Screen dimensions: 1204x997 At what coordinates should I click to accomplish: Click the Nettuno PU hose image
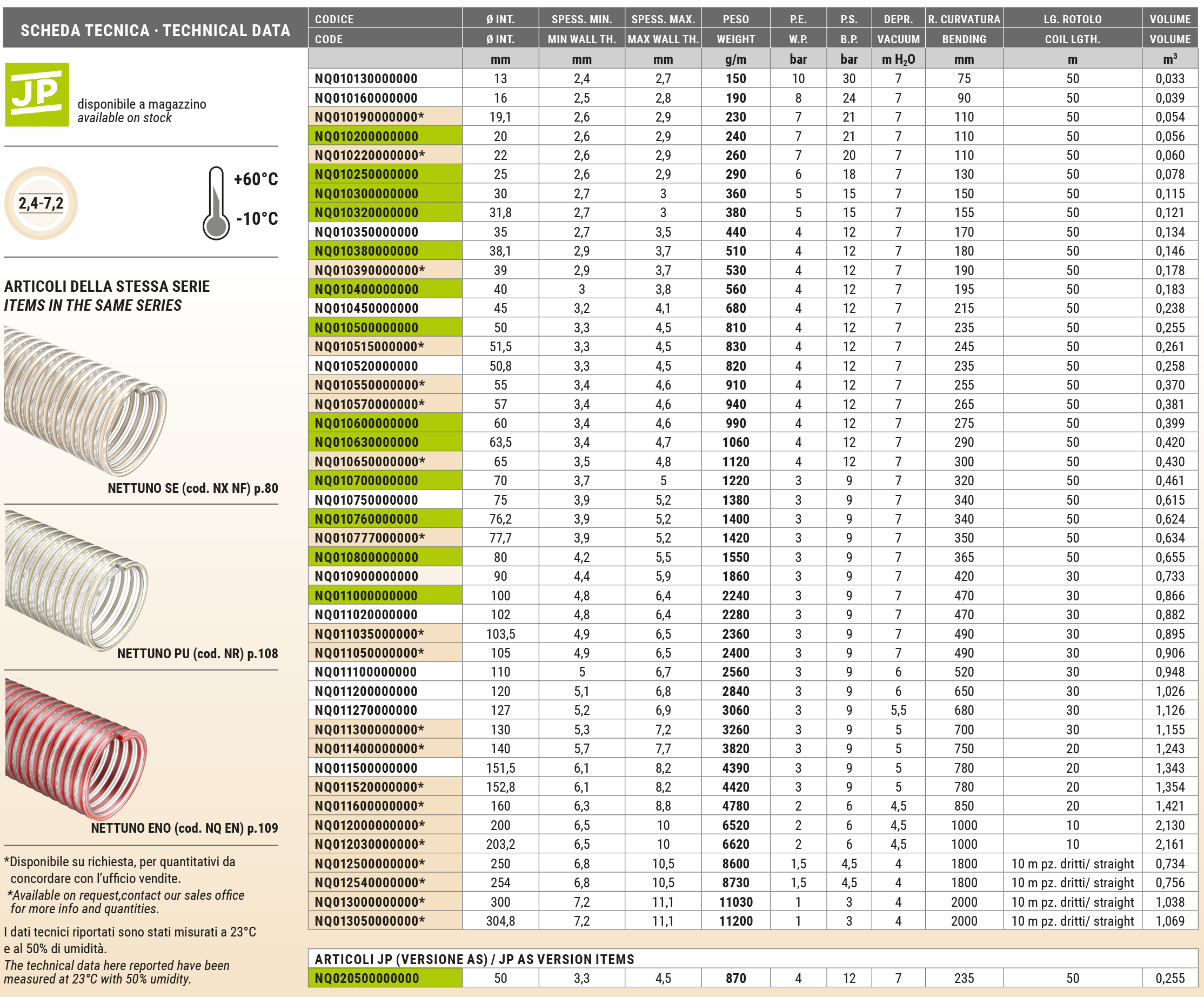tap(76, 580)
